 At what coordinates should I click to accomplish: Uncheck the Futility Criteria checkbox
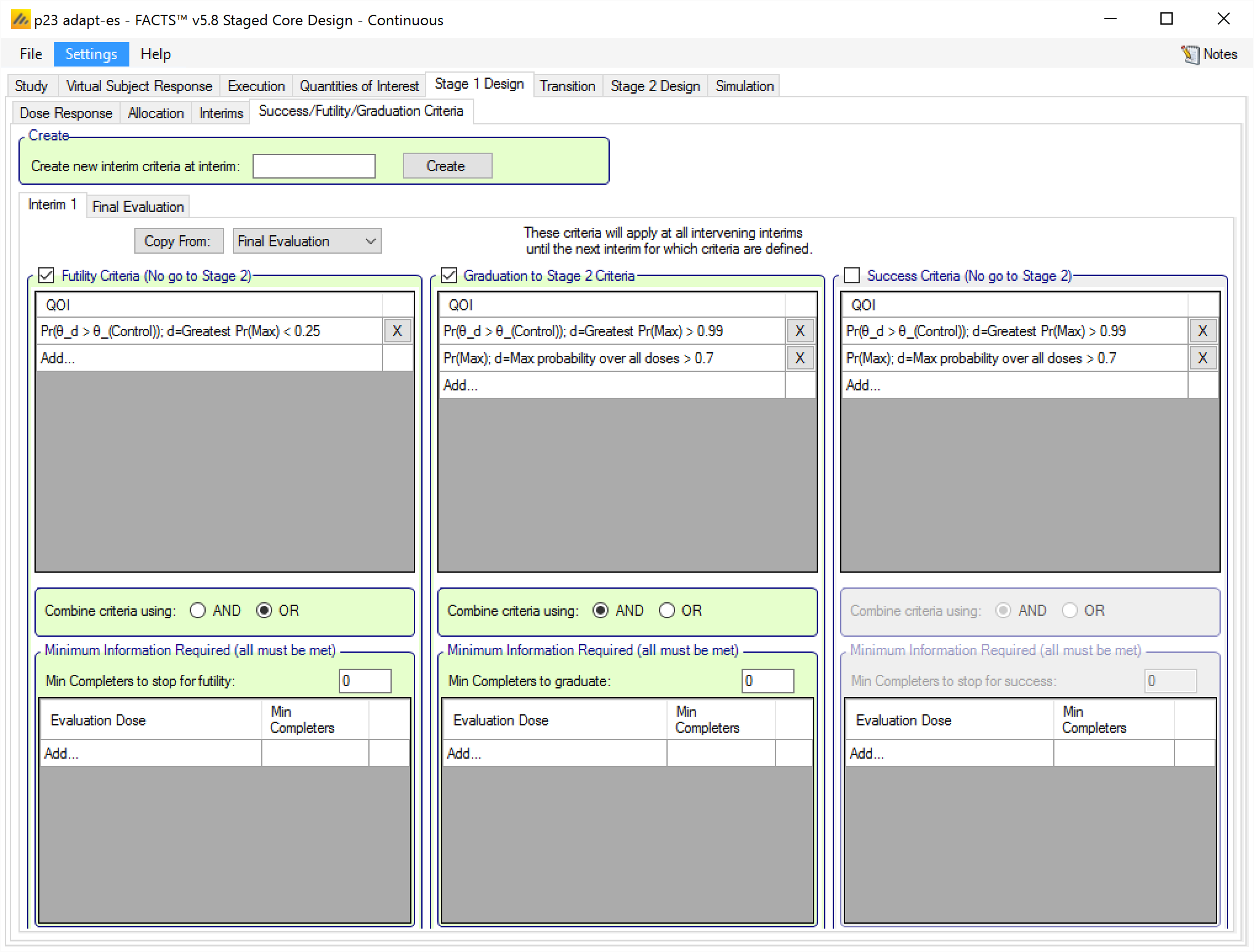(47, 275)
